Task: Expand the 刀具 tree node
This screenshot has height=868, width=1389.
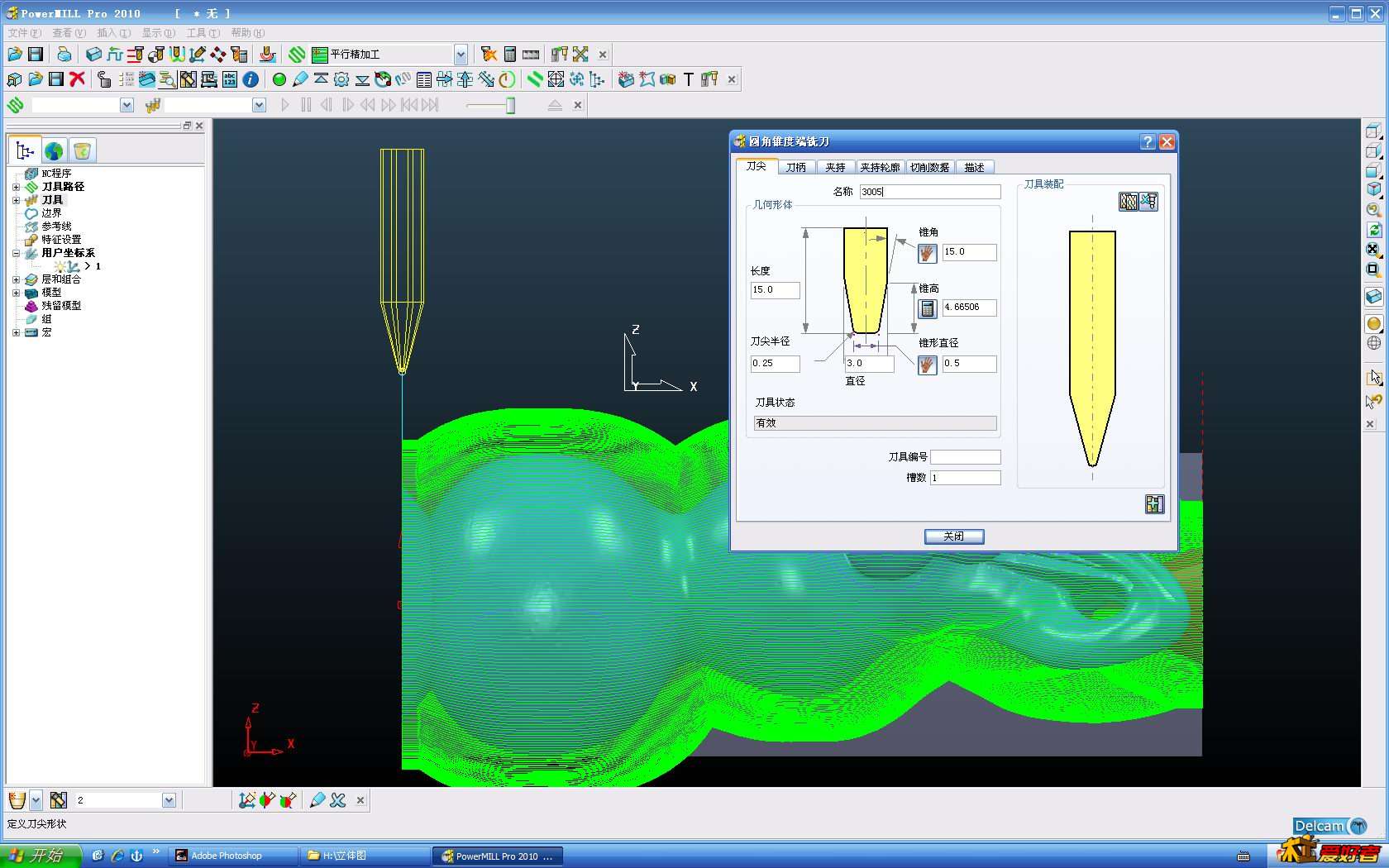Action: (16, 200)
